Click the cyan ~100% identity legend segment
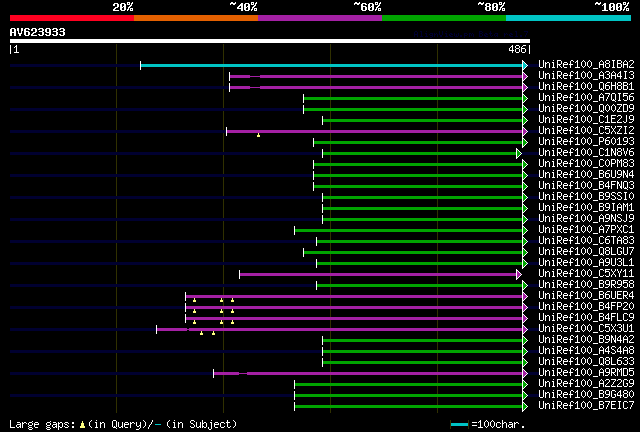Screen dimensions: 640x432 (569, 18)
